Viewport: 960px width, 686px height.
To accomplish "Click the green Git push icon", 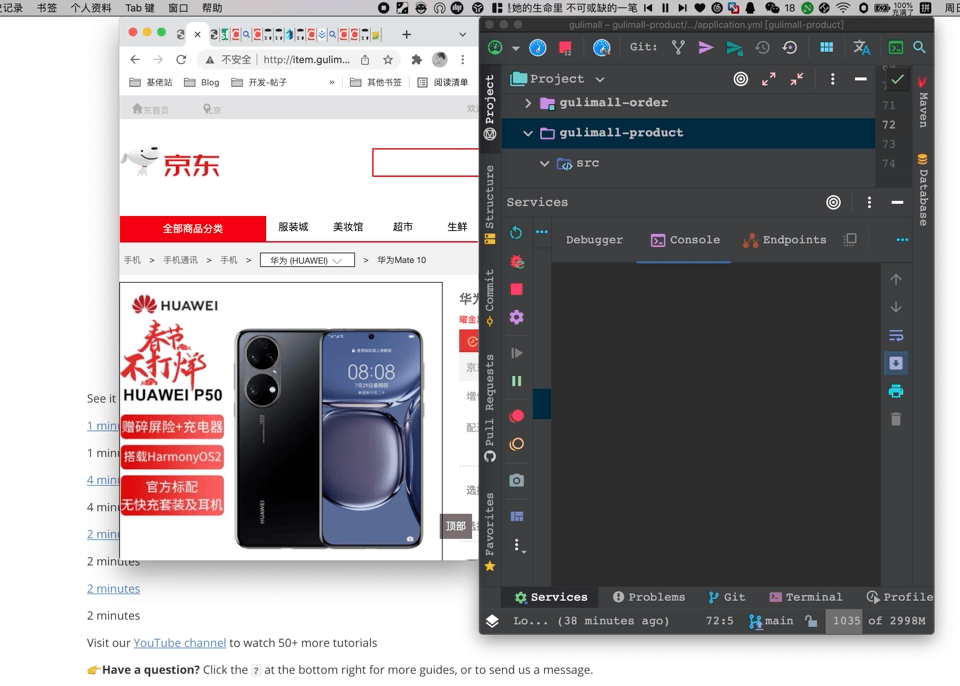I will pyautogui.click(x=733, y=48).
